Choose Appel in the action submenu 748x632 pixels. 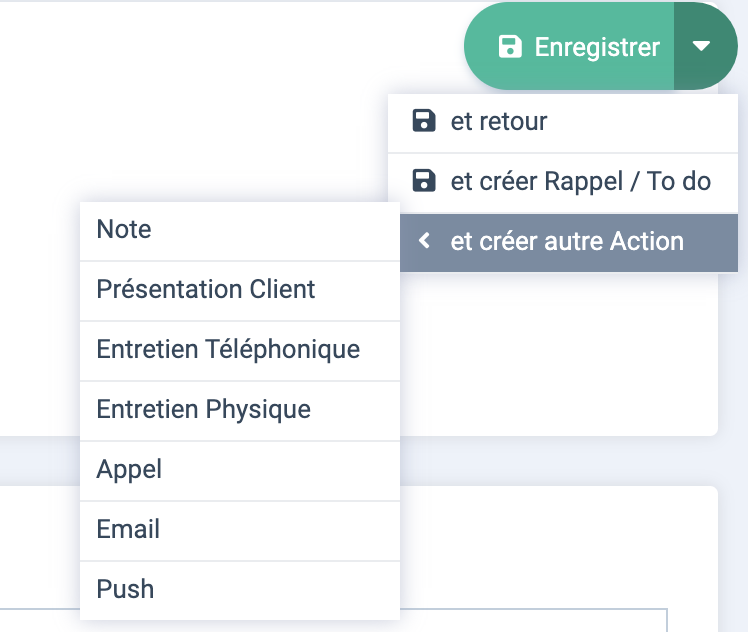tap(239, 471)
